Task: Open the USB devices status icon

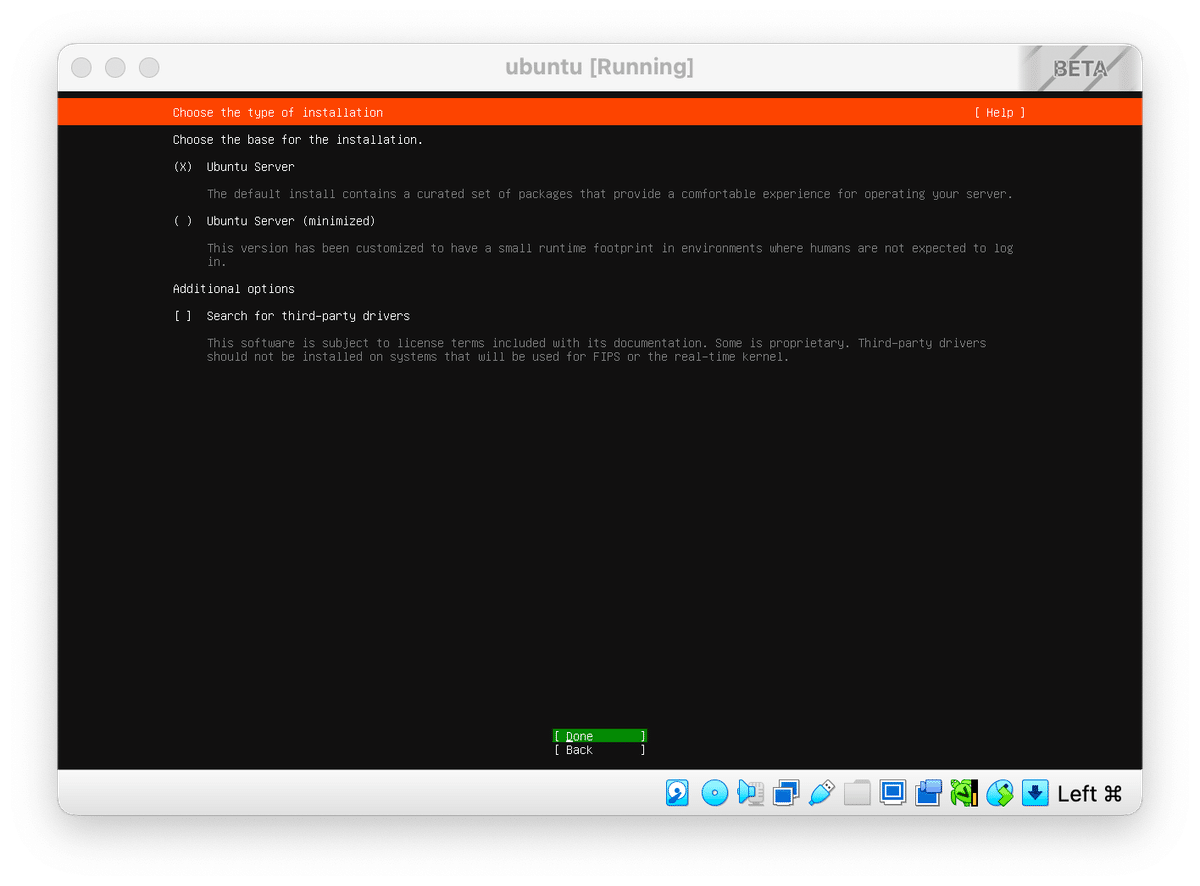Action: [x=821, y=793]
